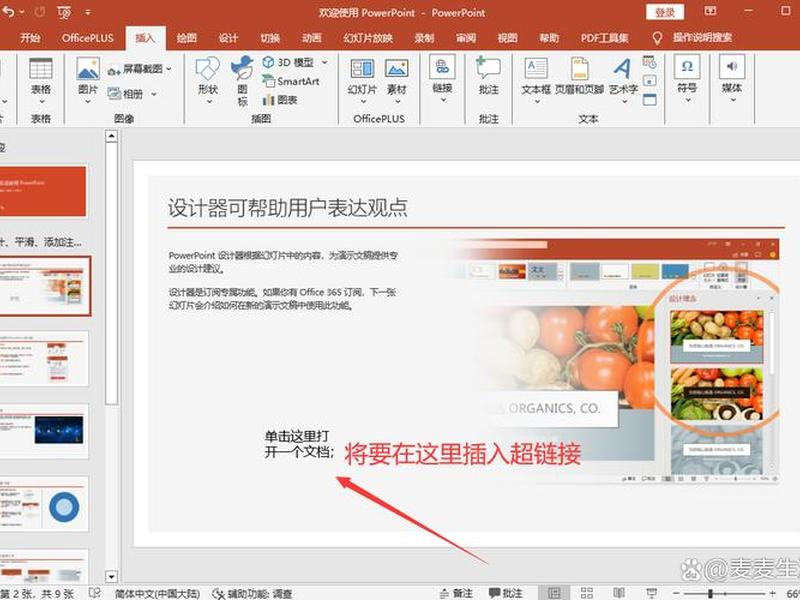
Task: Expand the 艺术字 dropdown arrow
Action: point(624,102)
